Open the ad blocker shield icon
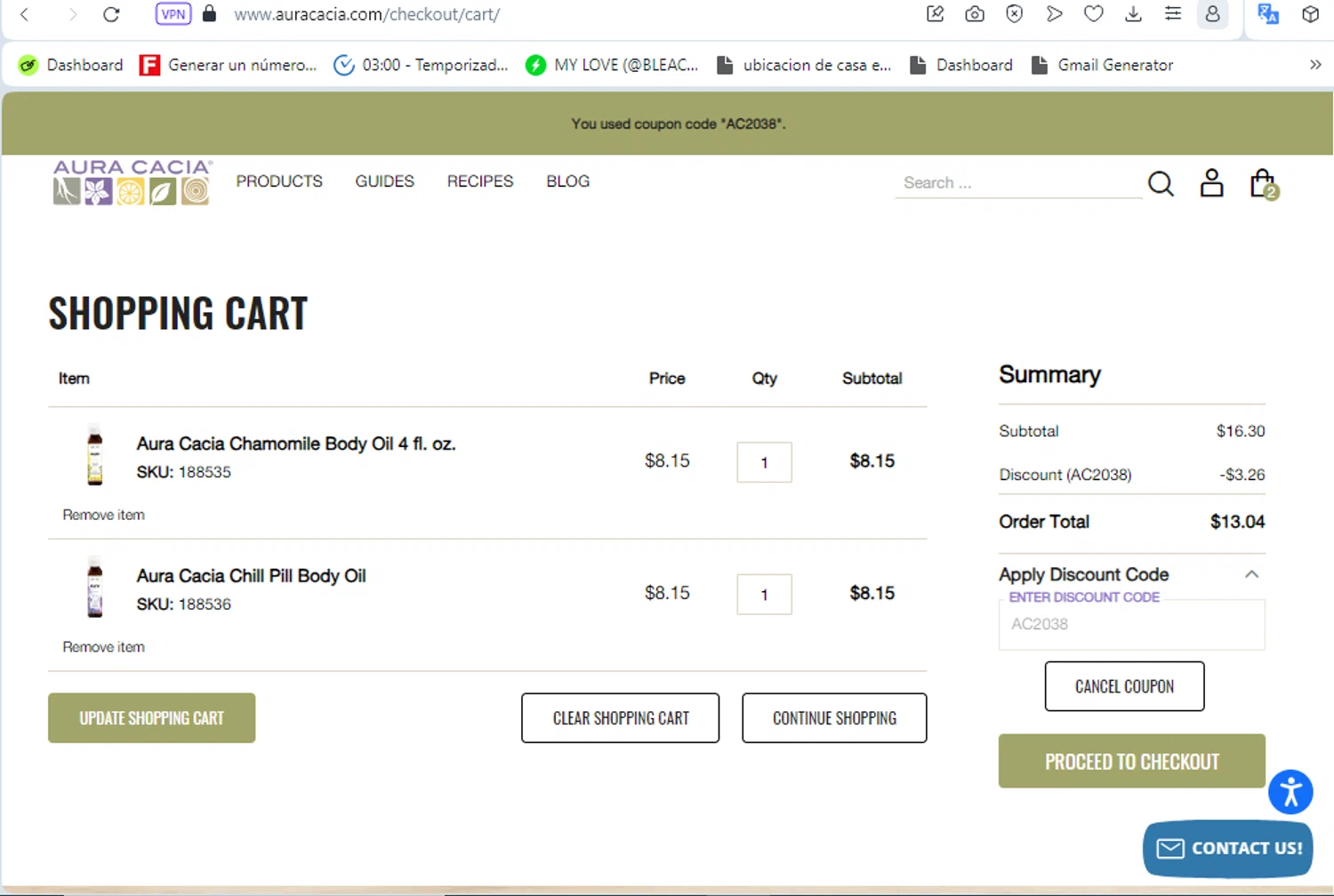This screenshot has height=896, width=1334. (1014, 13)
